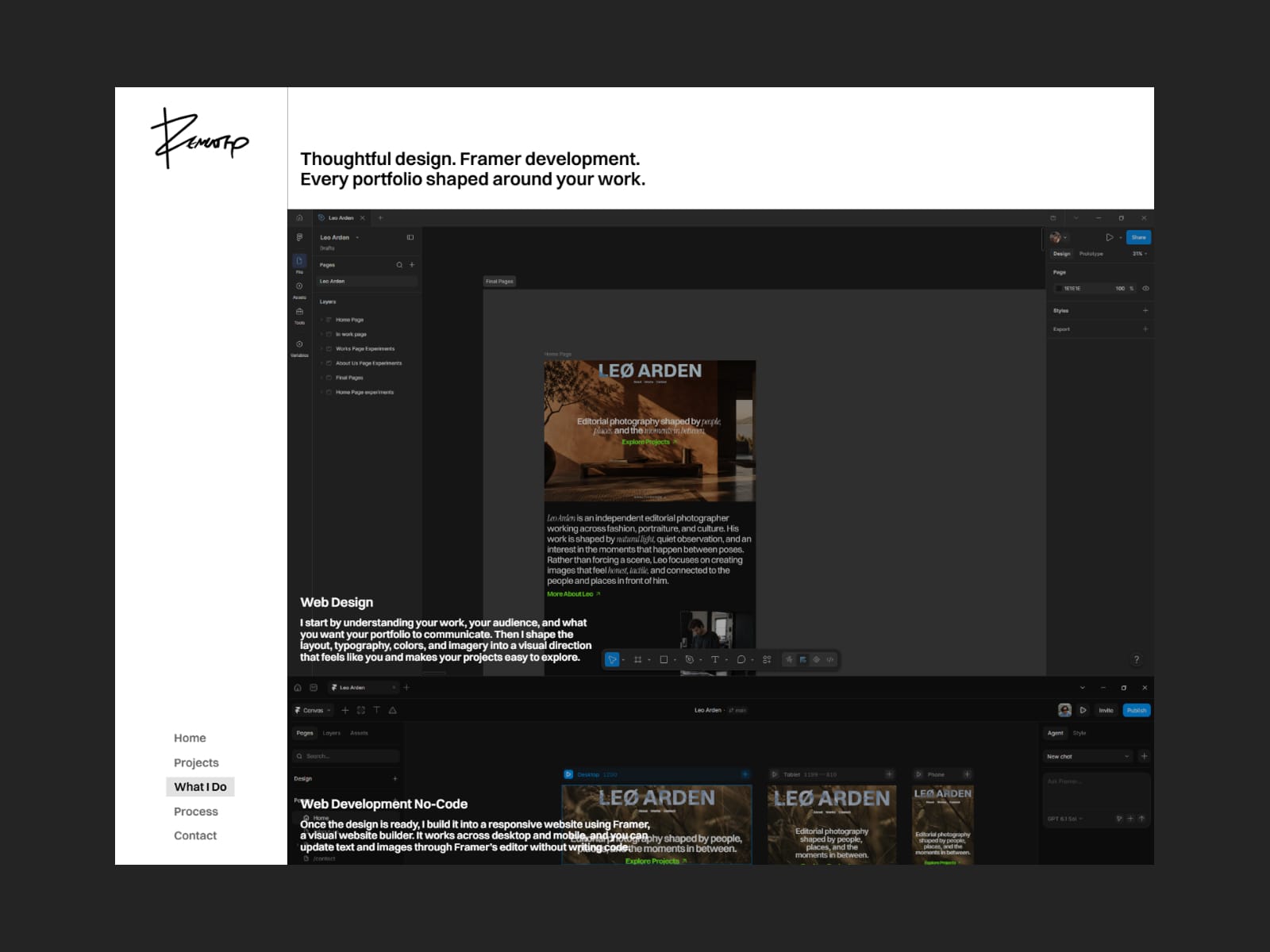Image resolution: width=1270 pixels, height=952 pixels.
Task: Open the Assets sidebar icon in Figma
Action: [299, 286]
